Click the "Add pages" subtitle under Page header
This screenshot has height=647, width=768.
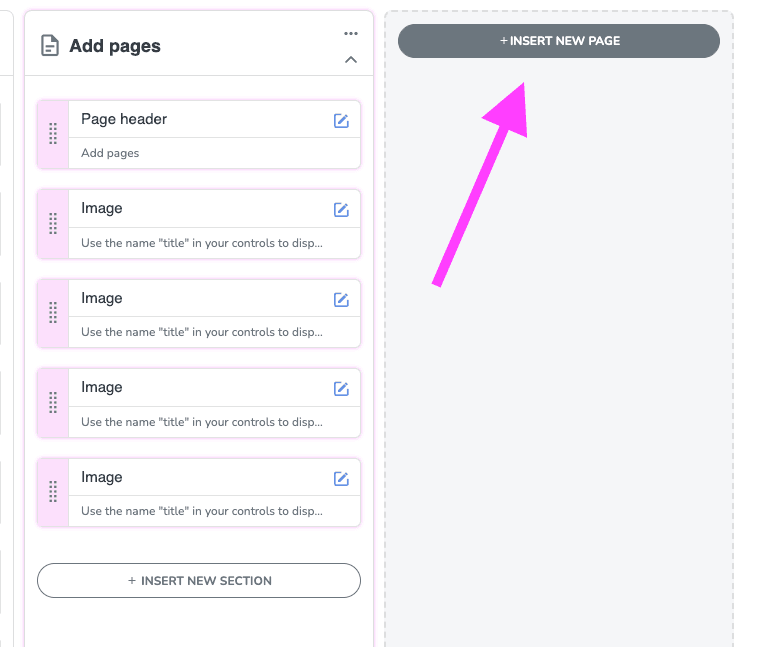[x=110, y=153]
